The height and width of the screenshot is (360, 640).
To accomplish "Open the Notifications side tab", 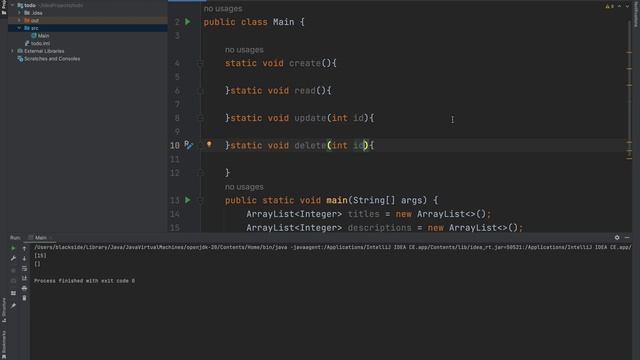I will 636,13.
